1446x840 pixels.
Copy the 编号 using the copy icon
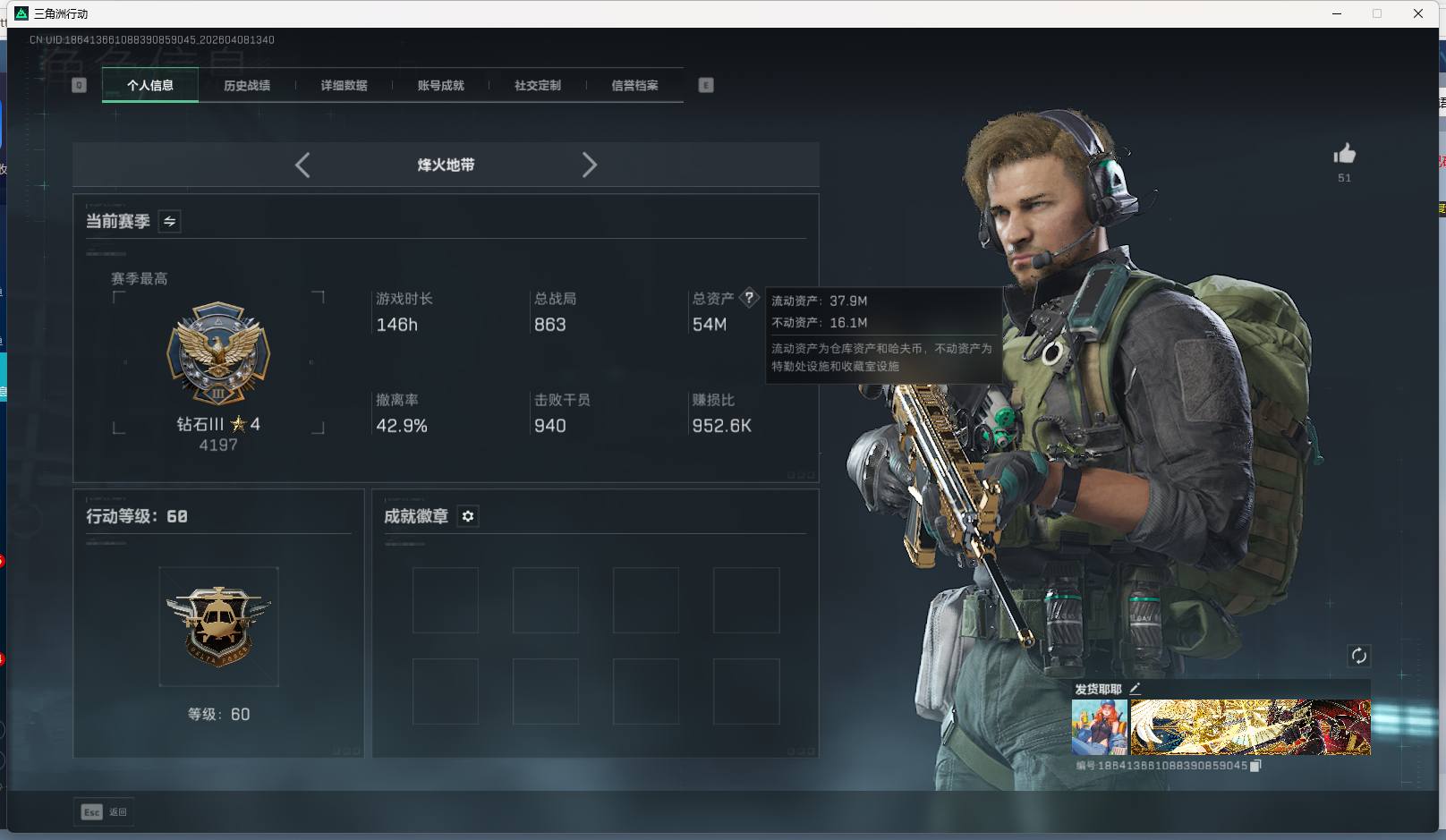pos(1255,767)
